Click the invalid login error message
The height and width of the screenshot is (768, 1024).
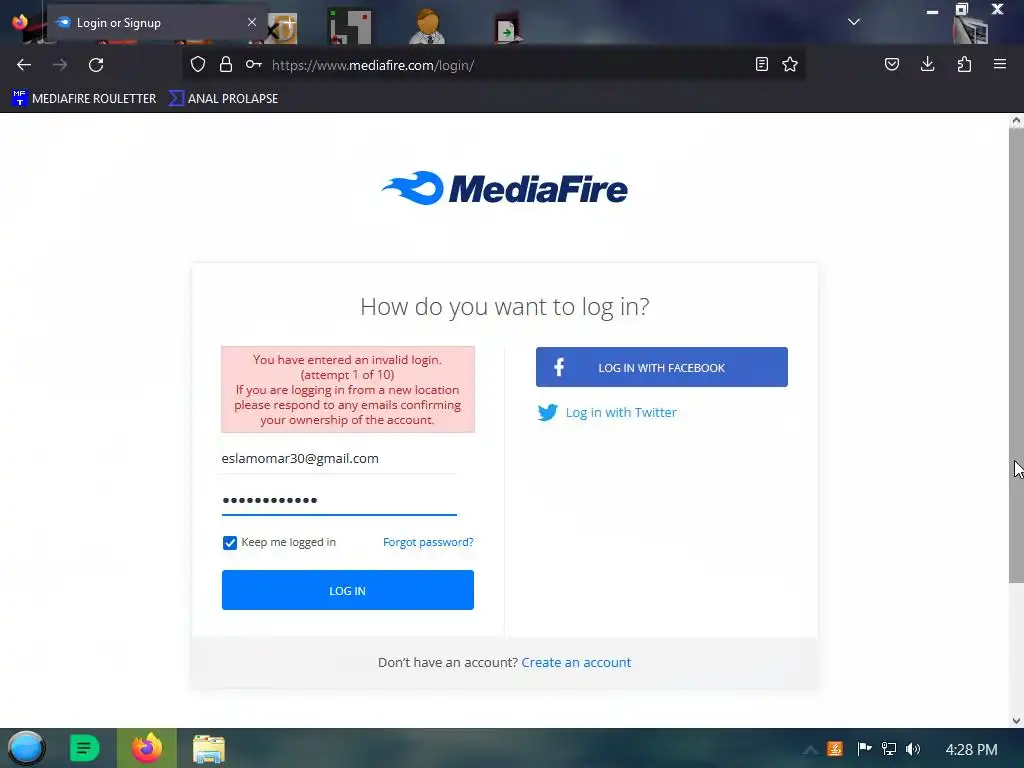point(348,390)
